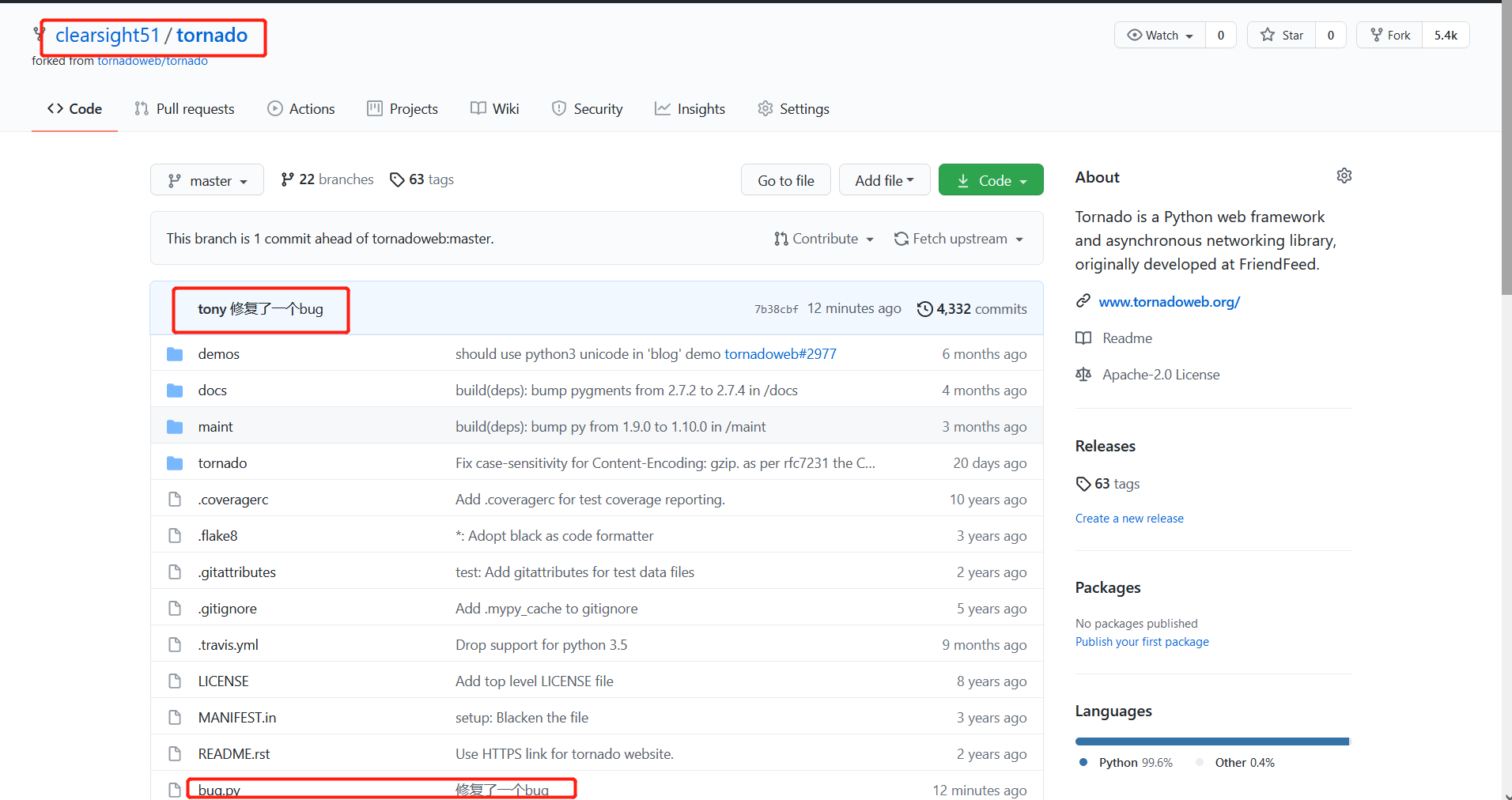
Task: Open 'Drop support for python 3.5' commit
Action: point(542,645)
